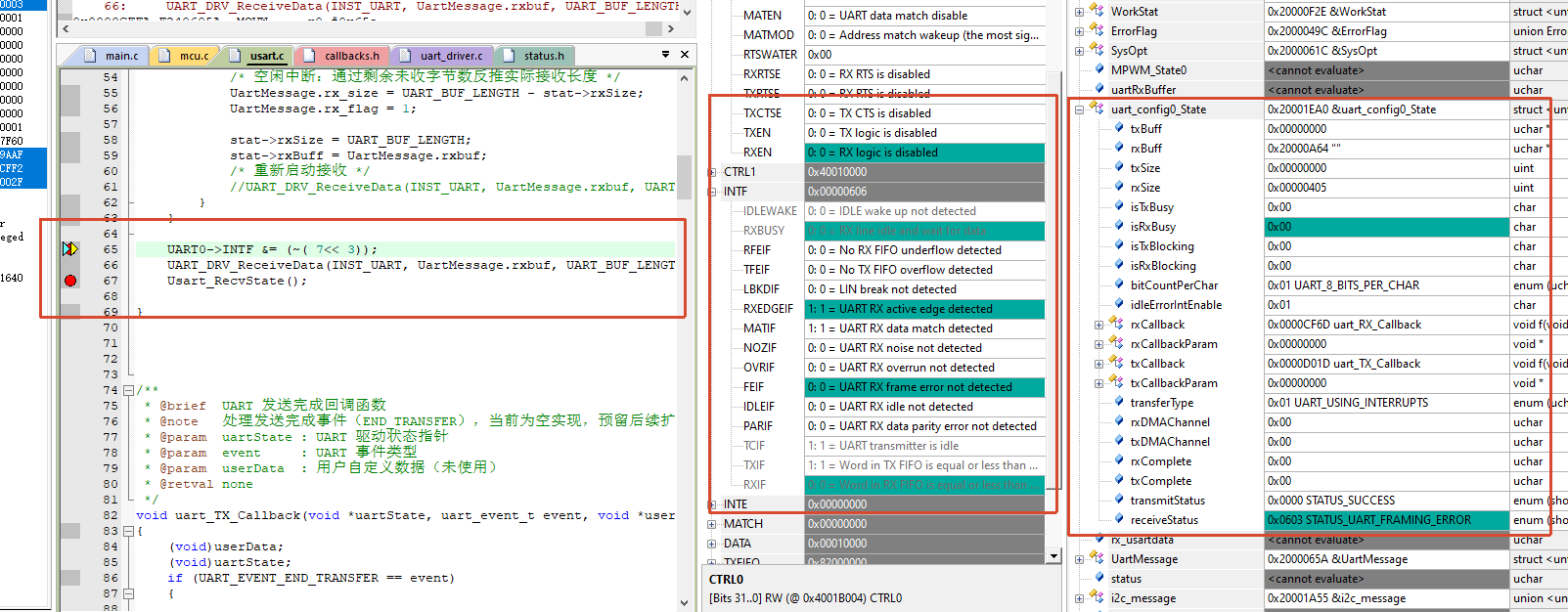Select the rxSize value 0x00000405
The height and width of the screenshot is (612, 1568).
coord(1386,188)
